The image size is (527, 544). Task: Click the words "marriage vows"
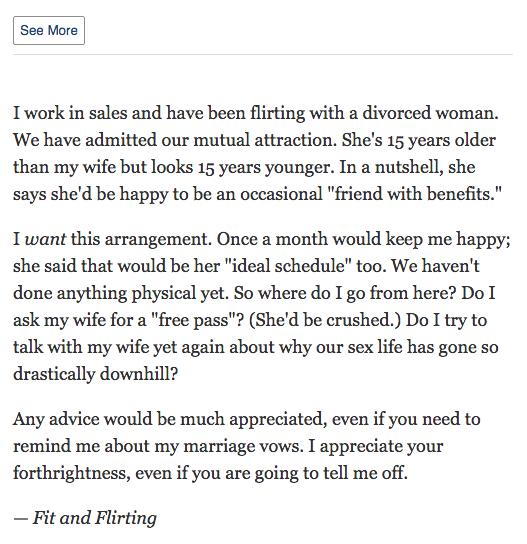241,446
